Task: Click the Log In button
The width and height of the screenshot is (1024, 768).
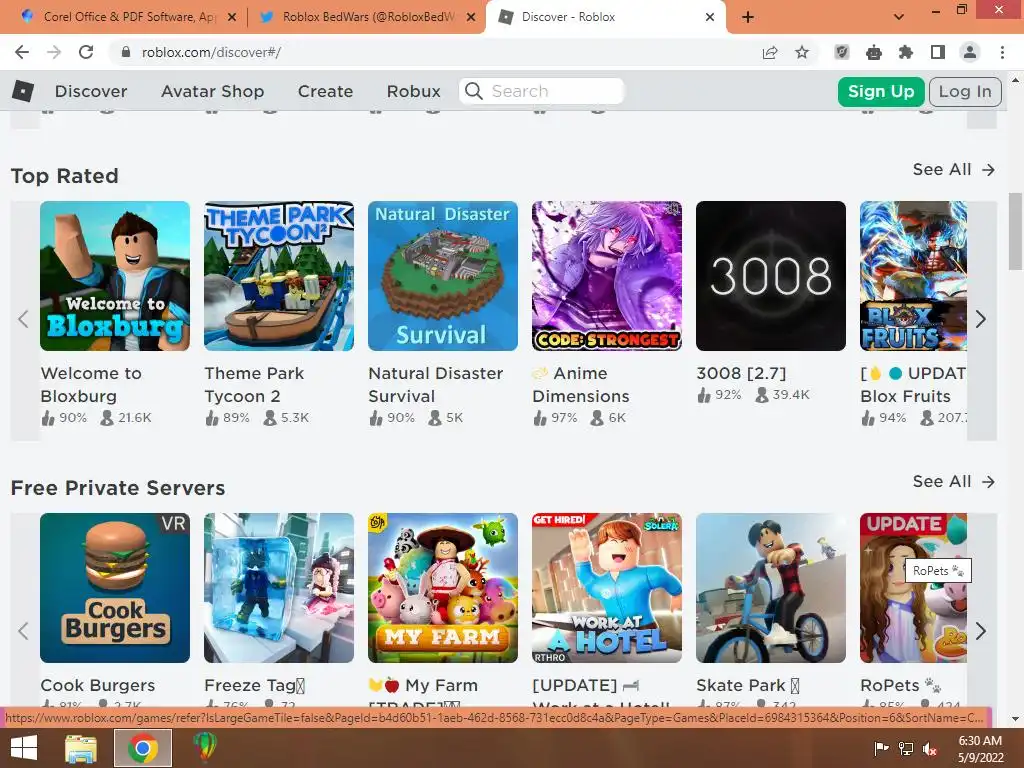Action: (x=965, y=91)
